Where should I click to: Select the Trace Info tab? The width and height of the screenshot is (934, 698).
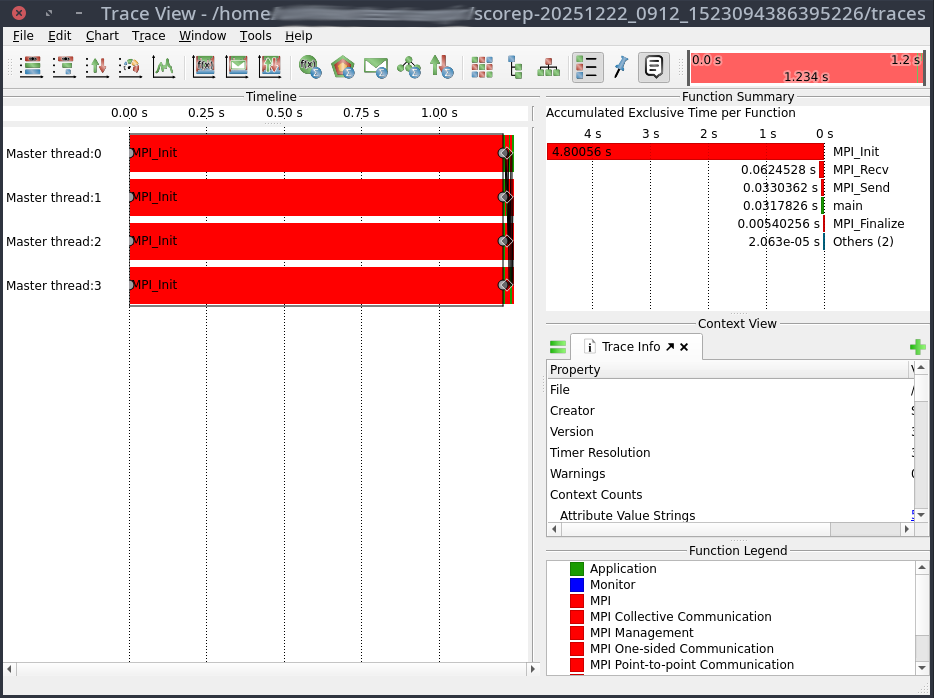(x=630, y=347)
